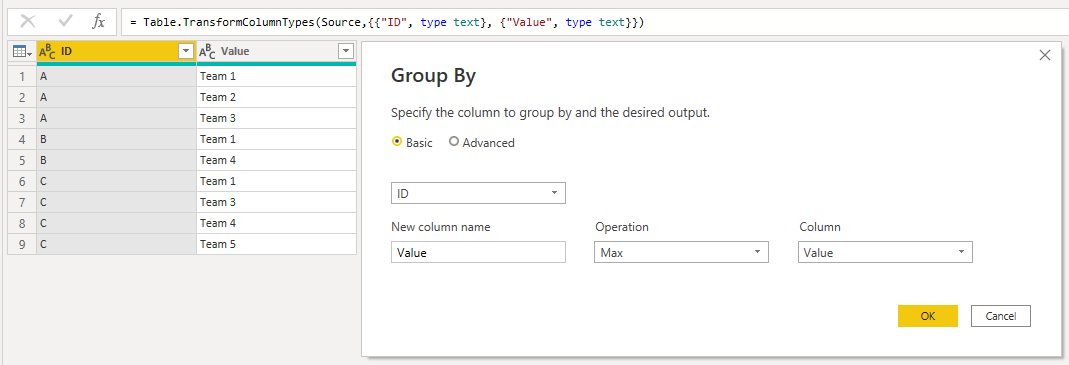Click the fx function icon
Viewport: 1069px width, 365px height.
point(99,22)
